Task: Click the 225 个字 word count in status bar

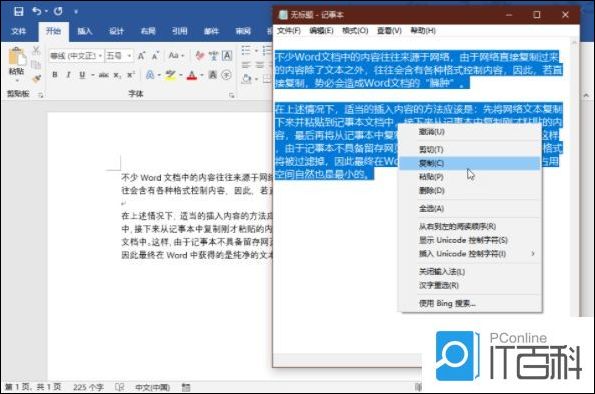Action: tap(88, 387)
